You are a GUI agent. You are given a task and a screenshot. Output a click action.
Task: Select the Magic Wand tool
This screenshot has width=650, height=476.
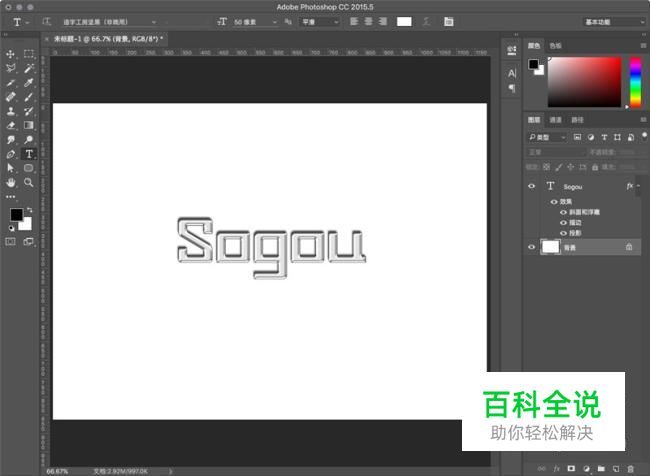29,68
